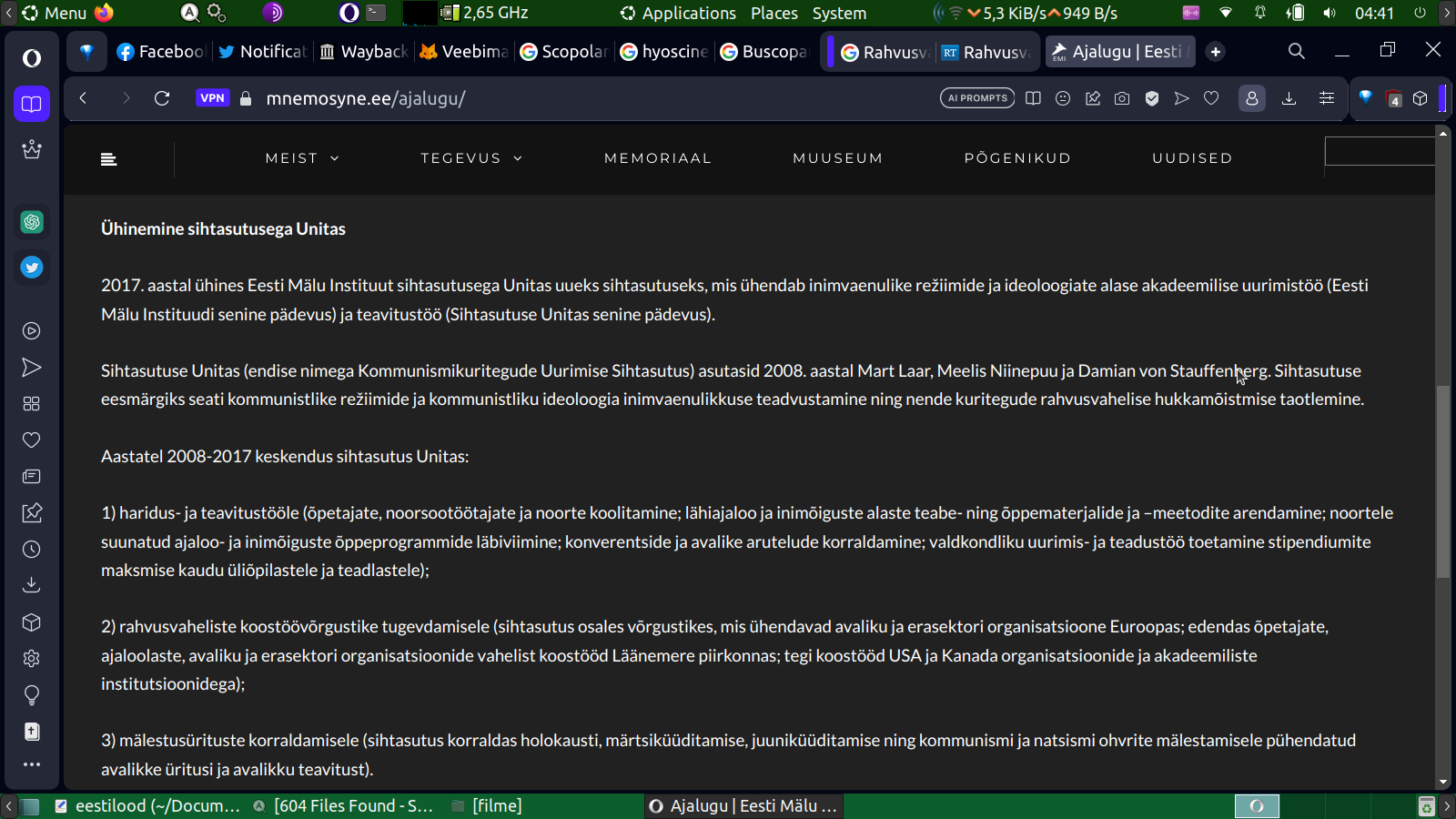Switch to the Scopolar Google tab
This screenshot has height=819, width=1456.
(x=563, y=52)
